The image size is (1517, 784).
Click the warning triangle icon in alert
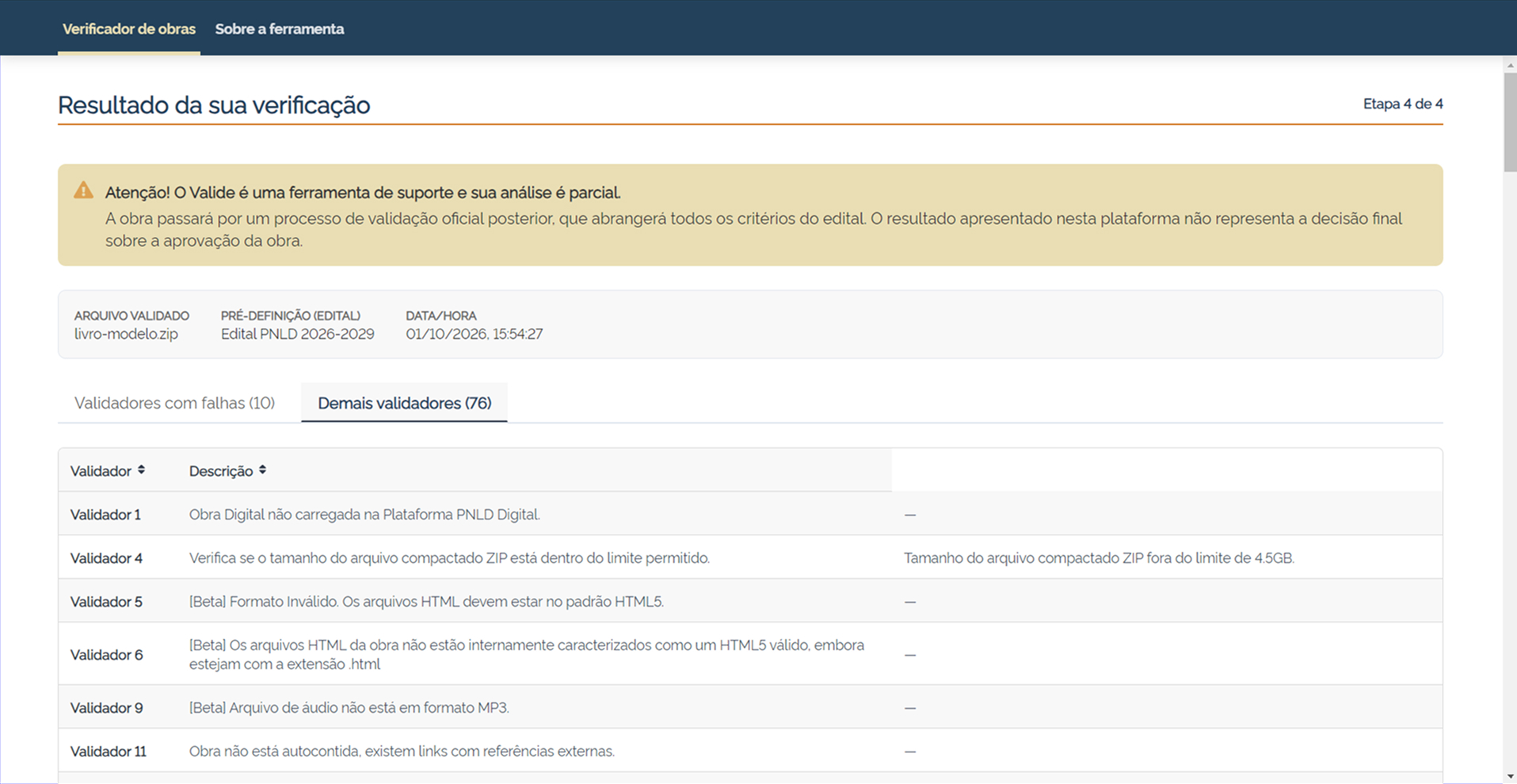[83, 191]
